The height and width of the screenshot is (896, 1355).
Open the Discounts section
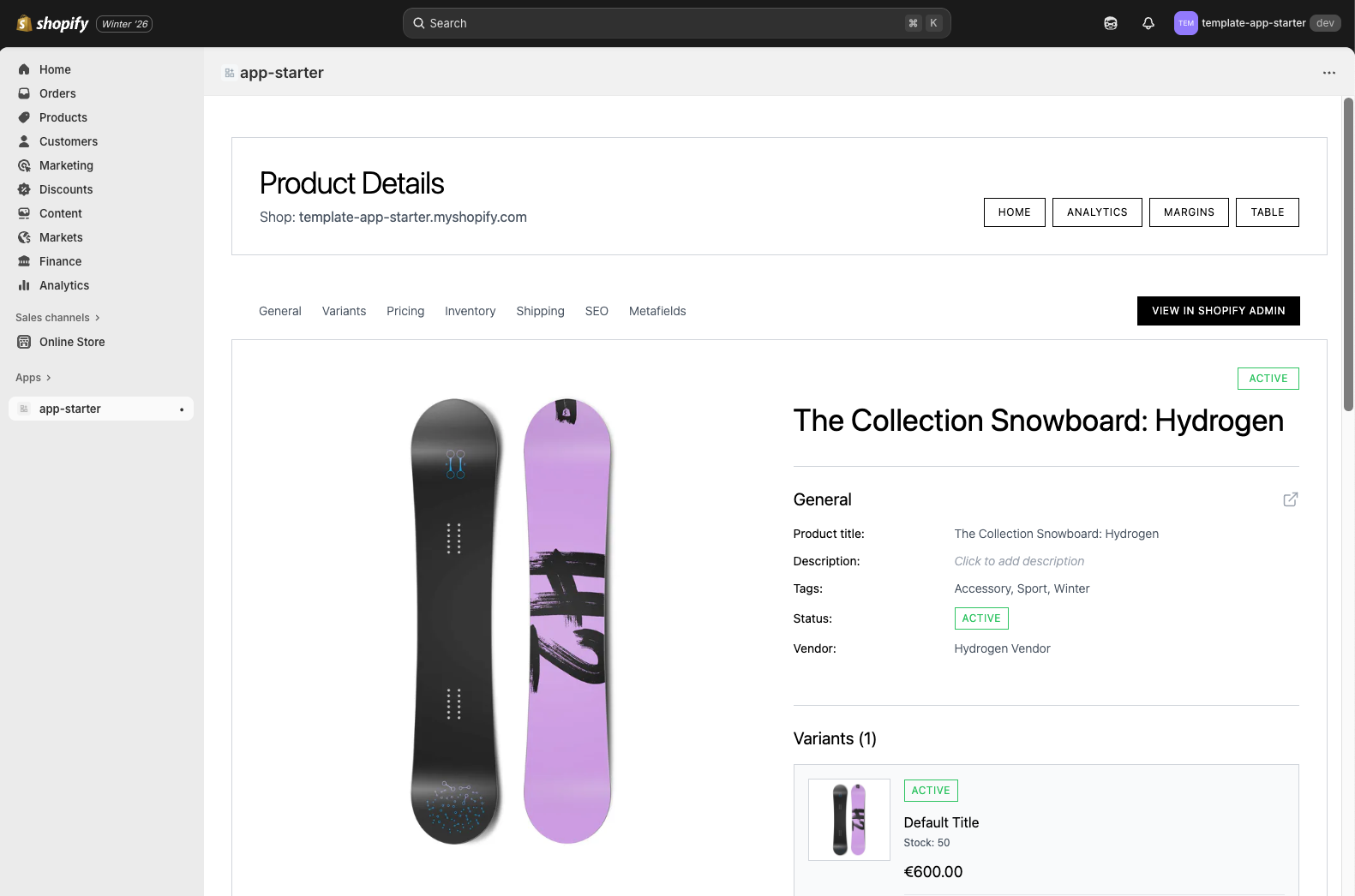click(65, 189)
